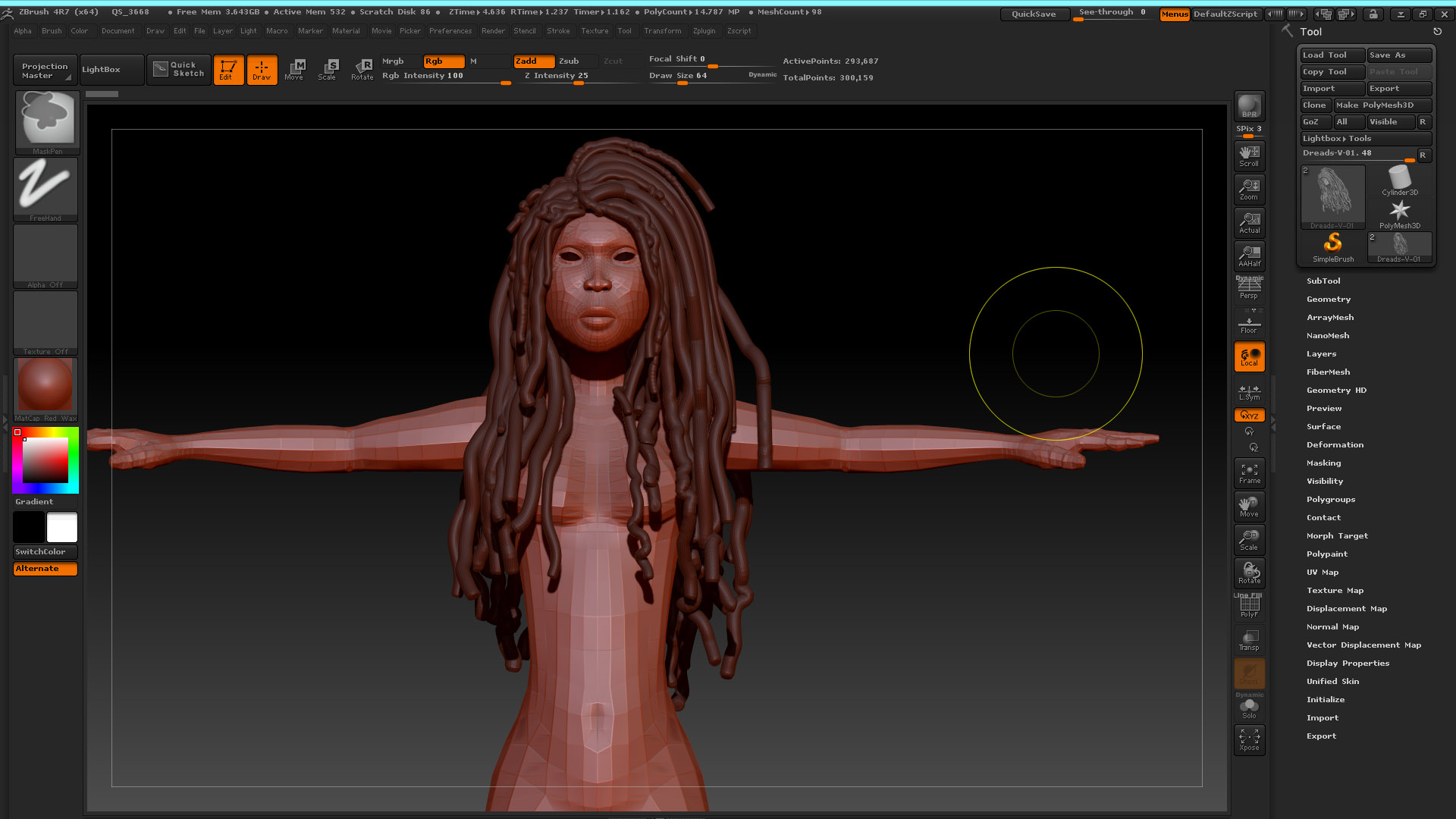Image resolution: width=1456 pixels, height=819 pixels.
Task: Expand the FiberMesh section
Action: 1328,372
